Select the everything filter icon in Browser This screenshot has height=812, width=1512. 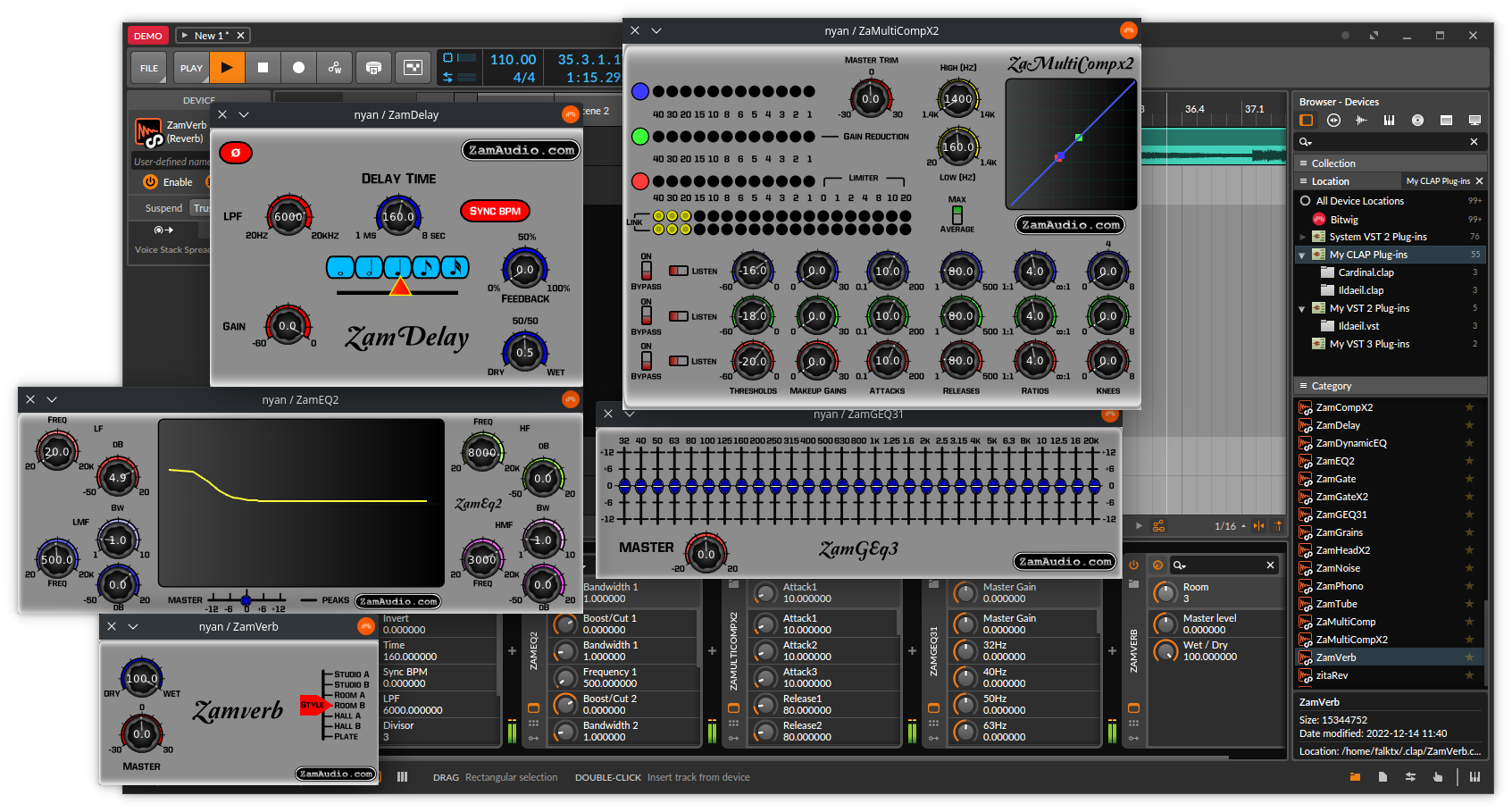click(1307, 120)
